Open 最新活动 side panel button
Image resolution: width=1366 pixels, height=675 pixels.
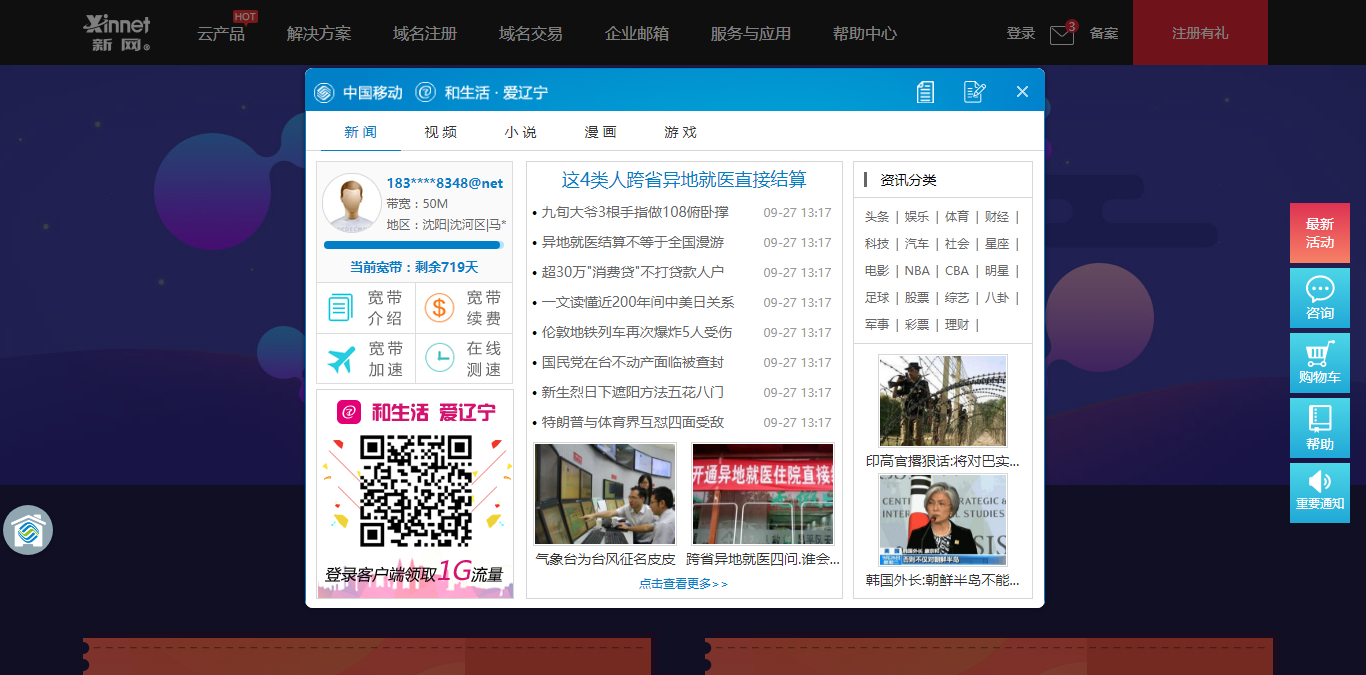[1319, 233]
